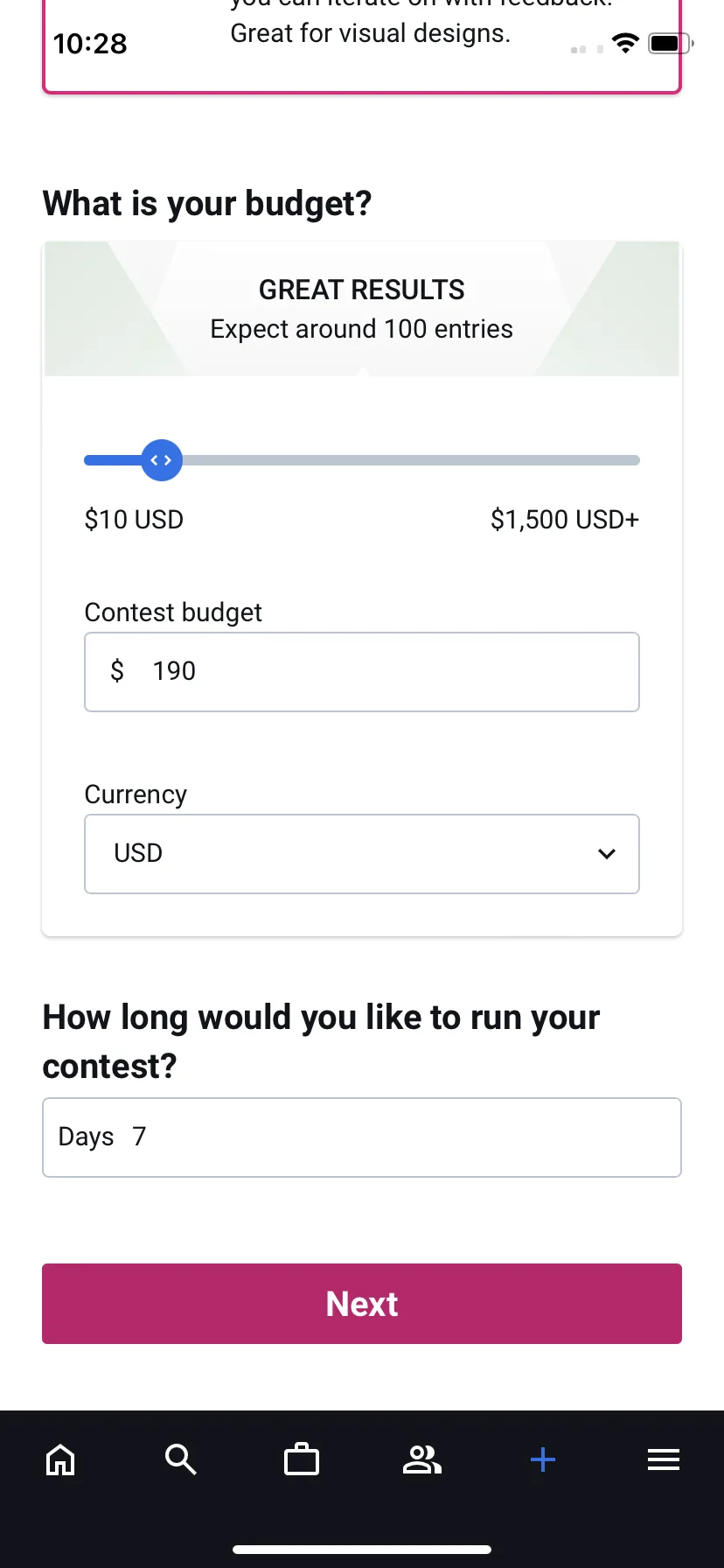Focus the Contest budget input field
Screen dimensions: 724x1568
(x=362, y=672)
